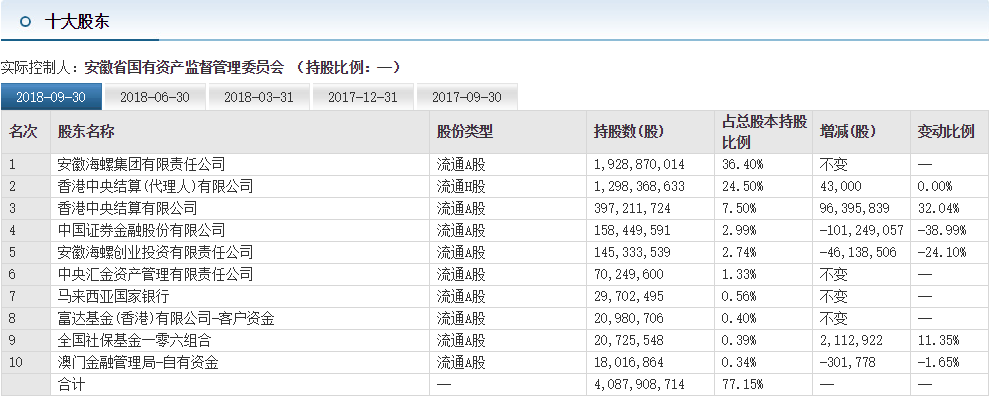Click the 增减(股) column header
Viewport: 993px width, 414px height.
click(847, 131)
